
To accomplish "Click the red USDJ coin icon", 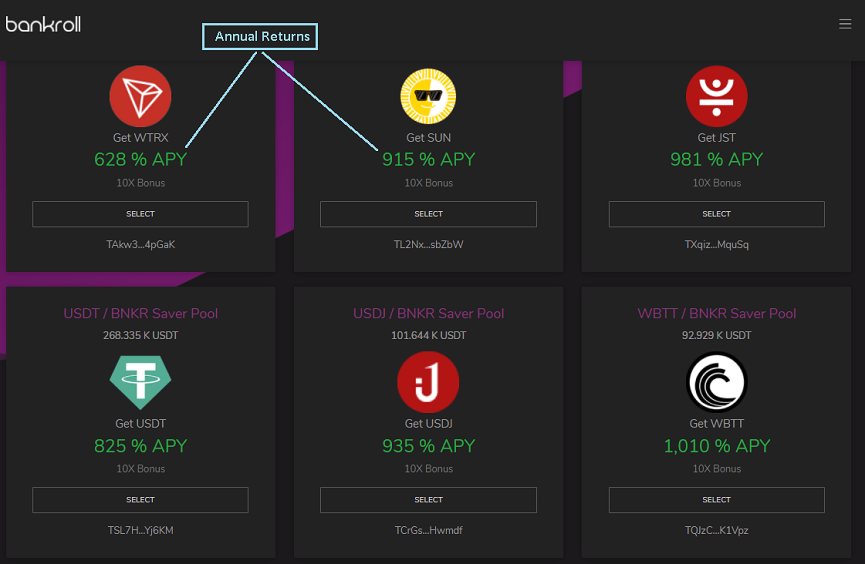I will pyautogui.click(x=428, y=382).
